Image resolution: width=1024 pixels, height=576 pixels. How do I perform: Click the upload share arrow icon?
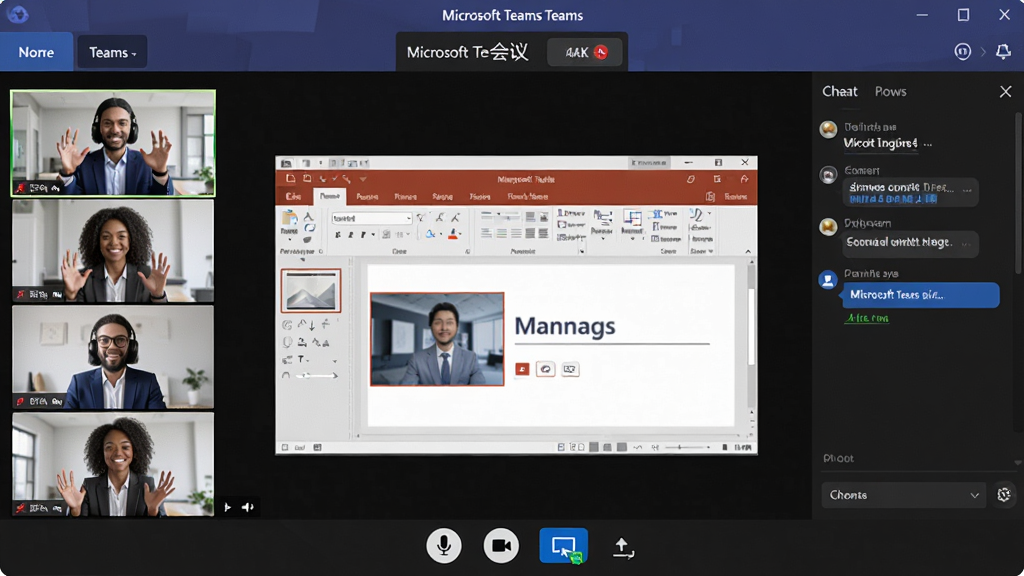click(623, 547)
